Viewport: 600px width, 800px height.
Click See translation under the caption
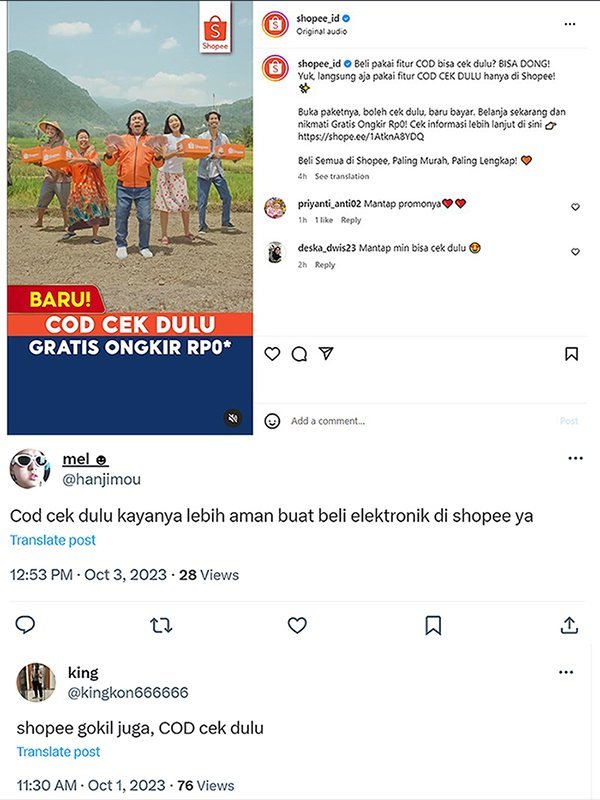pos(342,177)
